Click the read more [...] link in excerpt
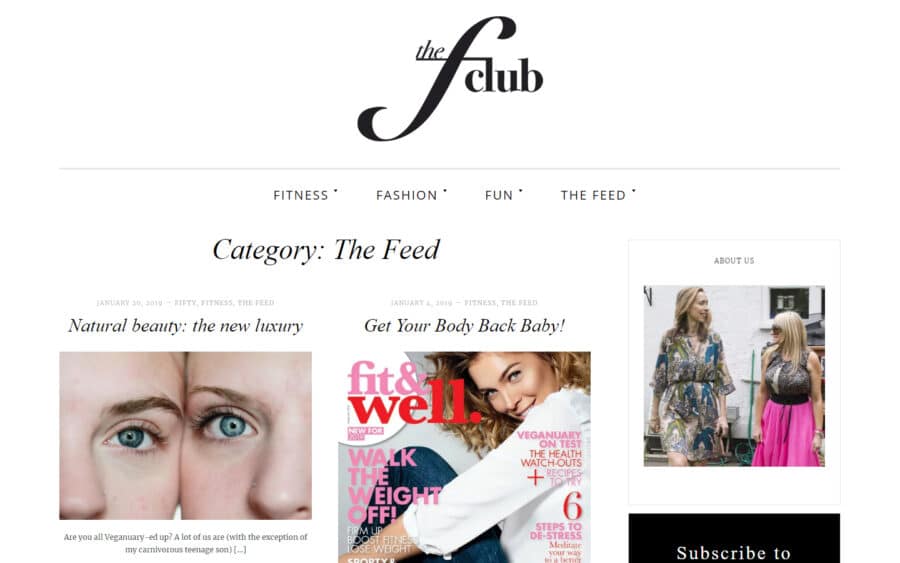Screen dimensions: 900x563 240,550
